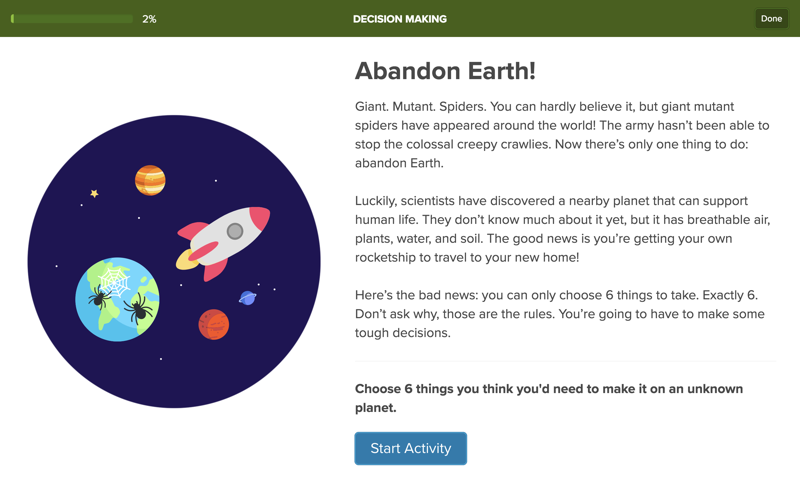This screenshot has height=500, width=800.
Task: Click the right black spider on Earth
Action: point(138,308)
